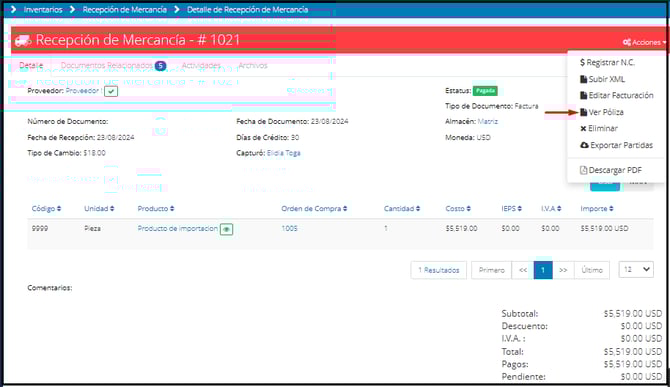Open the Acciones dropdown menu
Screen dimensions: 670x387
pos(644,42)
